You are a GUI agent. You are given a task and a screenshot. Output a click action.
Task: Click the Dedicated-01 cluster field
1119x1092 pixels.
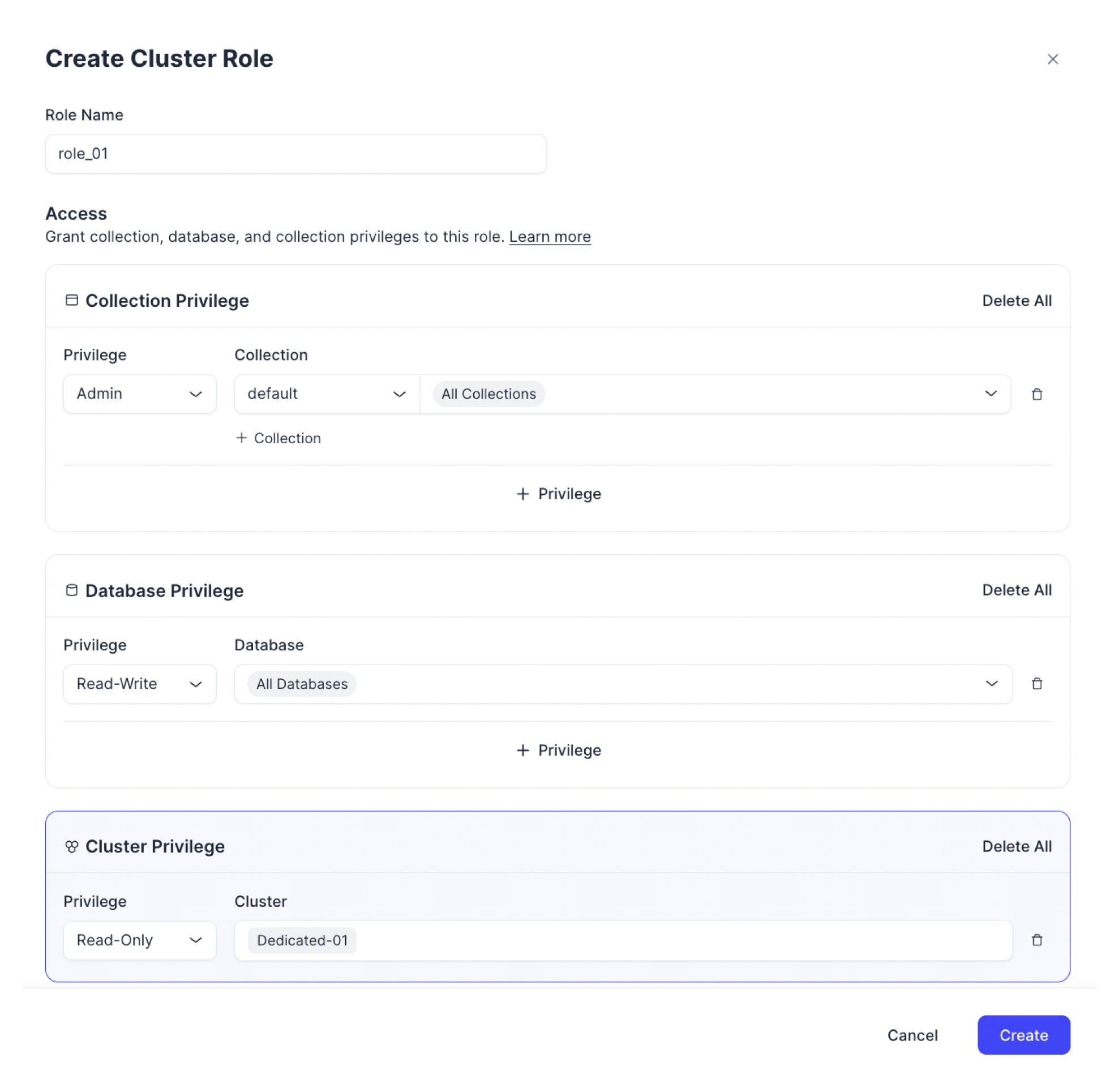[624, 942]
